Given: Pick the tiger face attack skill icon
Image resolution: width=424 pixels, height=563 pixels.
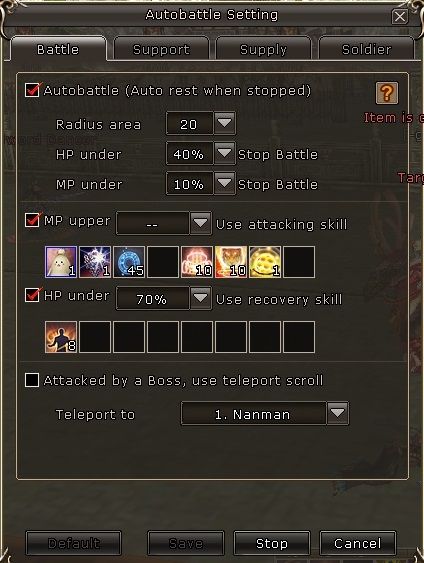Looking at the screenshot, I should [x=231, y=262].
